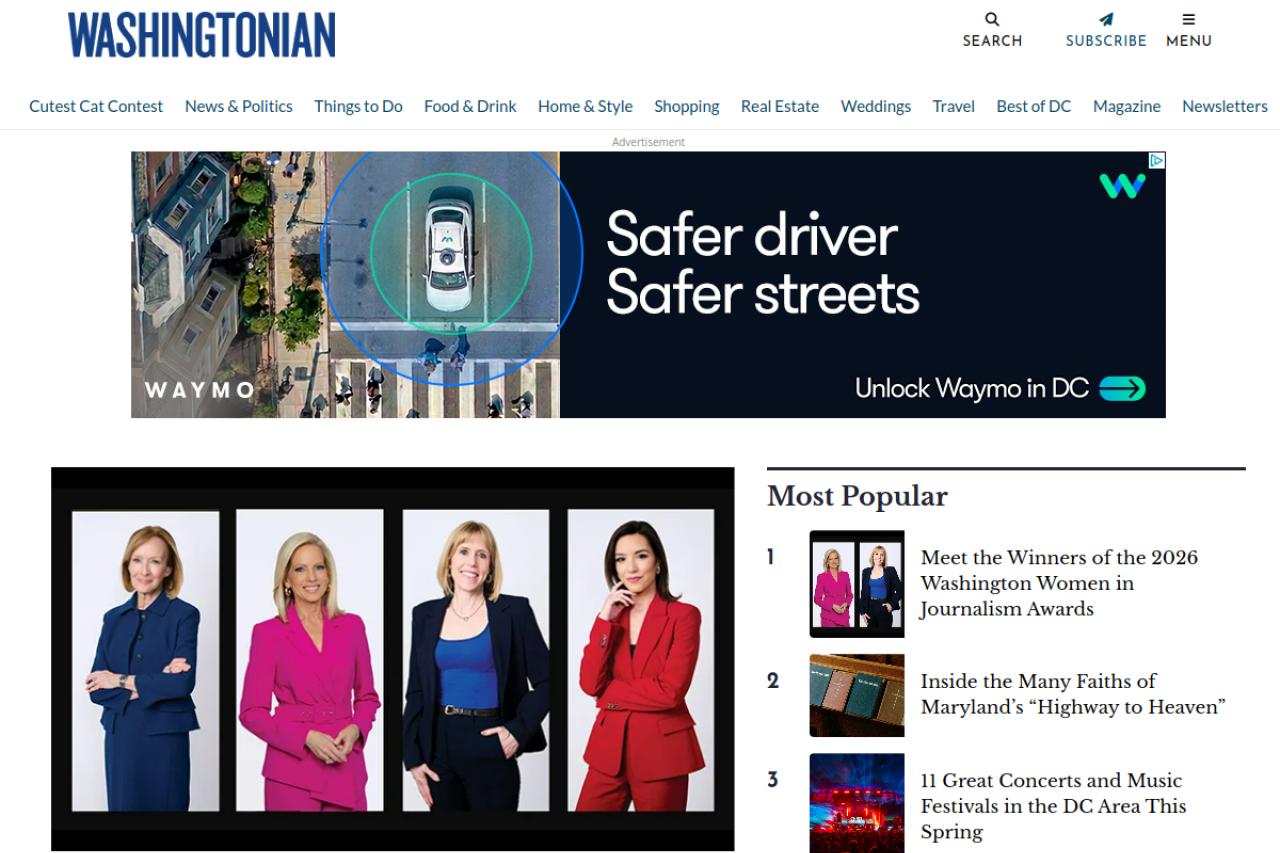Open the hamburger Menu icon

1188,19
